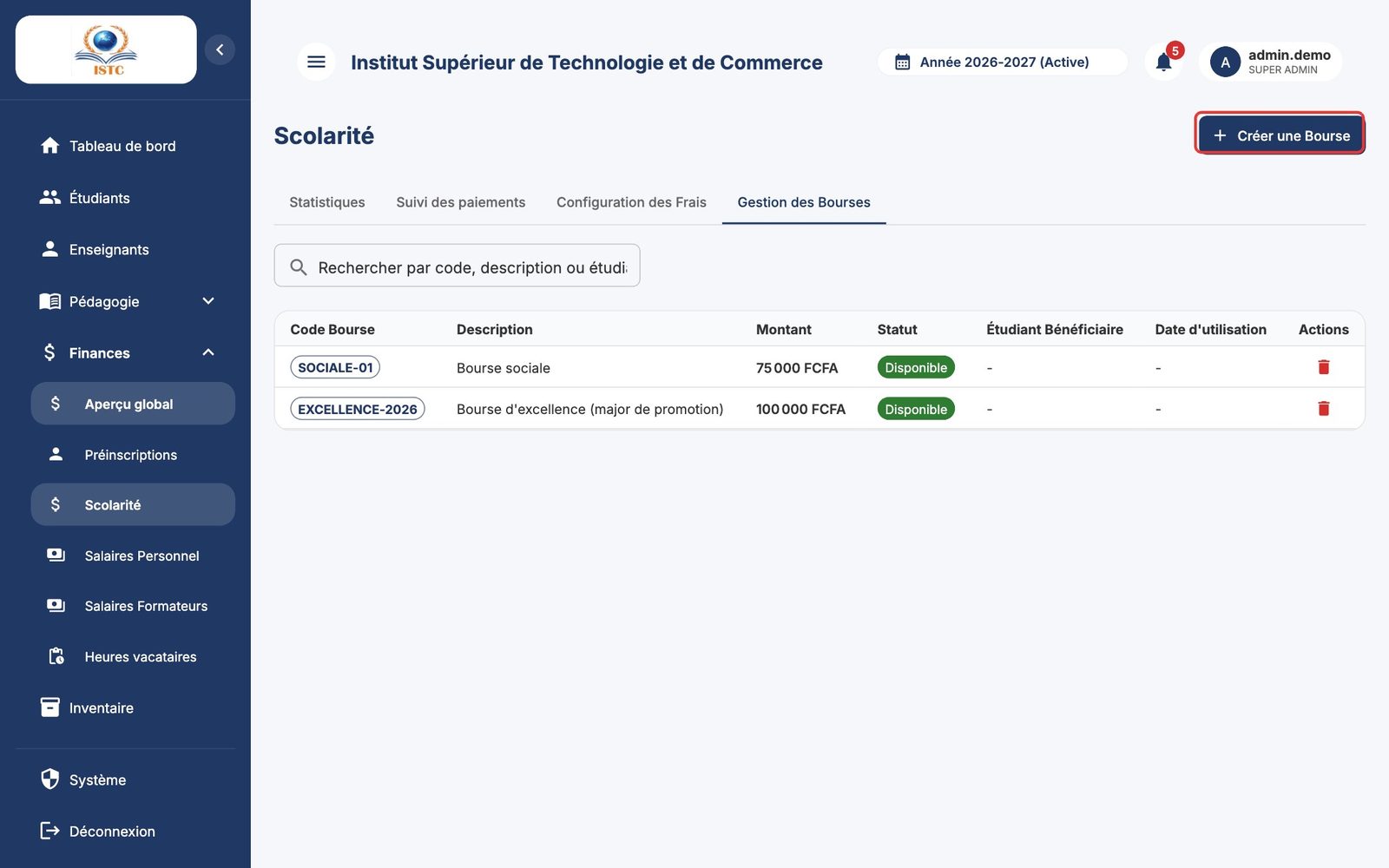The height and width of the screenshot is (868, 1389).
Task: Delete the EXCELLENCE-2026 bourse
Action: pos(1323,409)
